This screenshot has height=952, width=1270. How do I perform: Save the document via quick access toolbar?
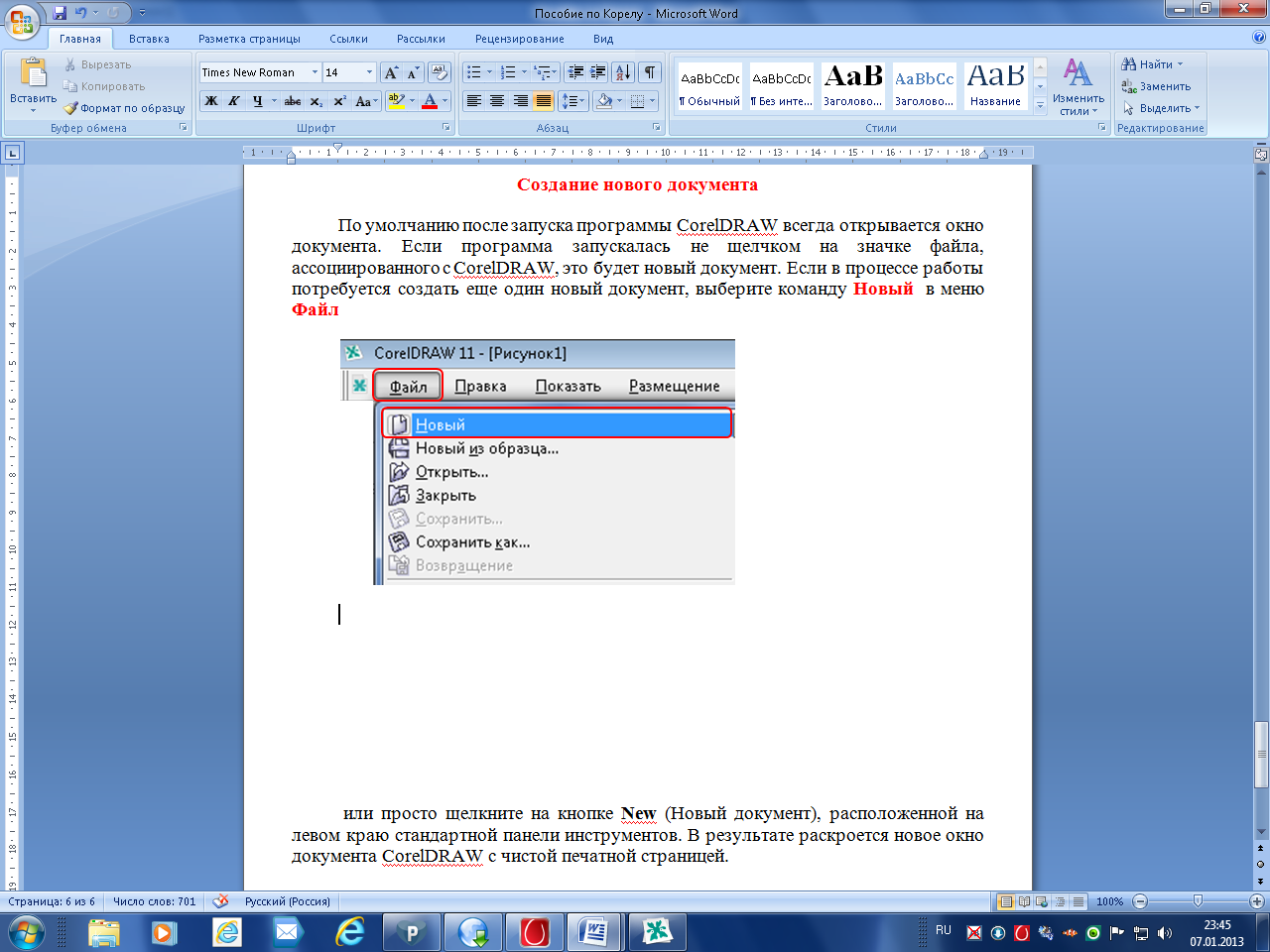60,13
